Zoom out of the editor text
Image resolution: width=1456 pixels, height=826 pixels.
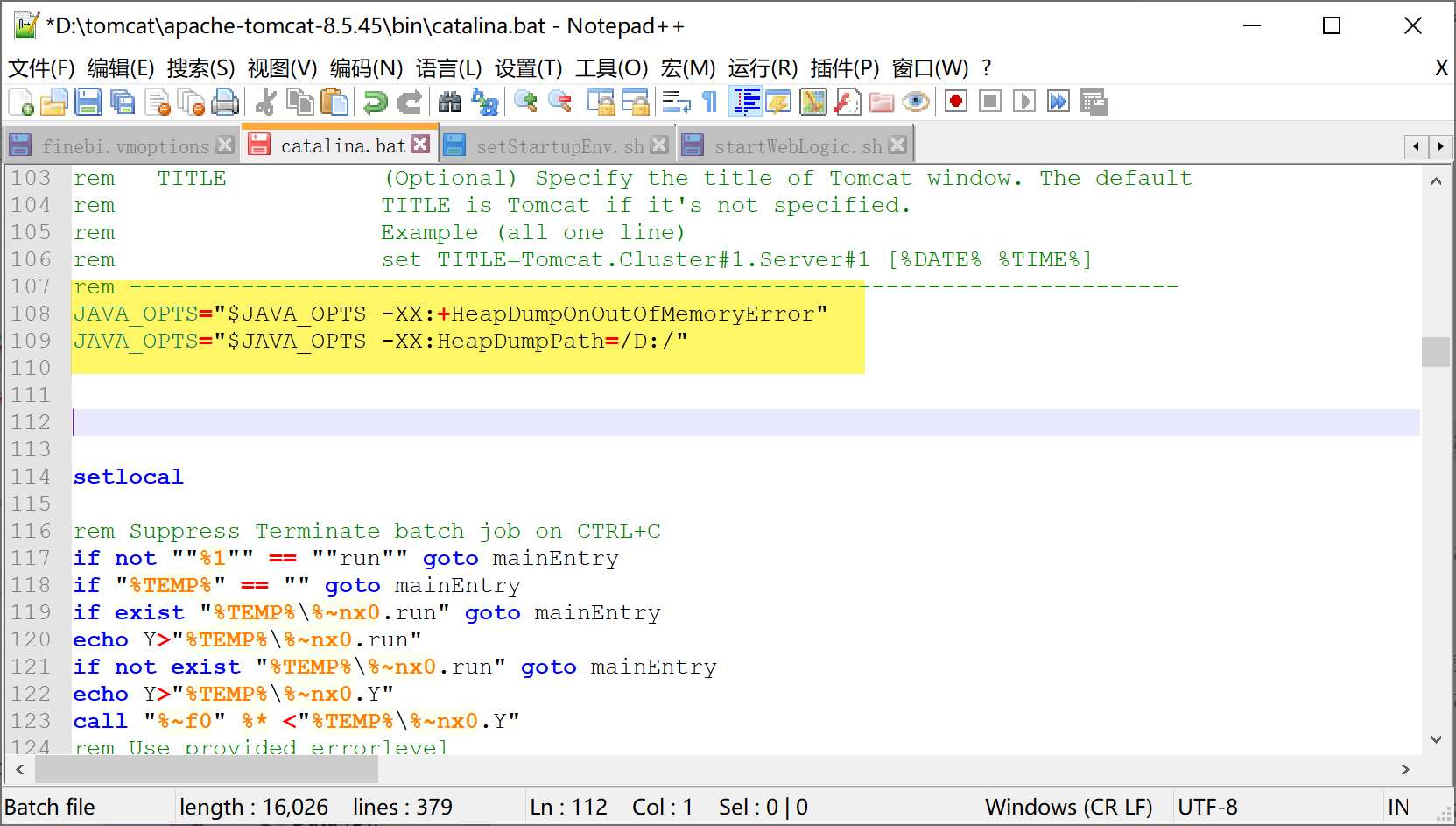pyautogui.click(x=559, y=102)
